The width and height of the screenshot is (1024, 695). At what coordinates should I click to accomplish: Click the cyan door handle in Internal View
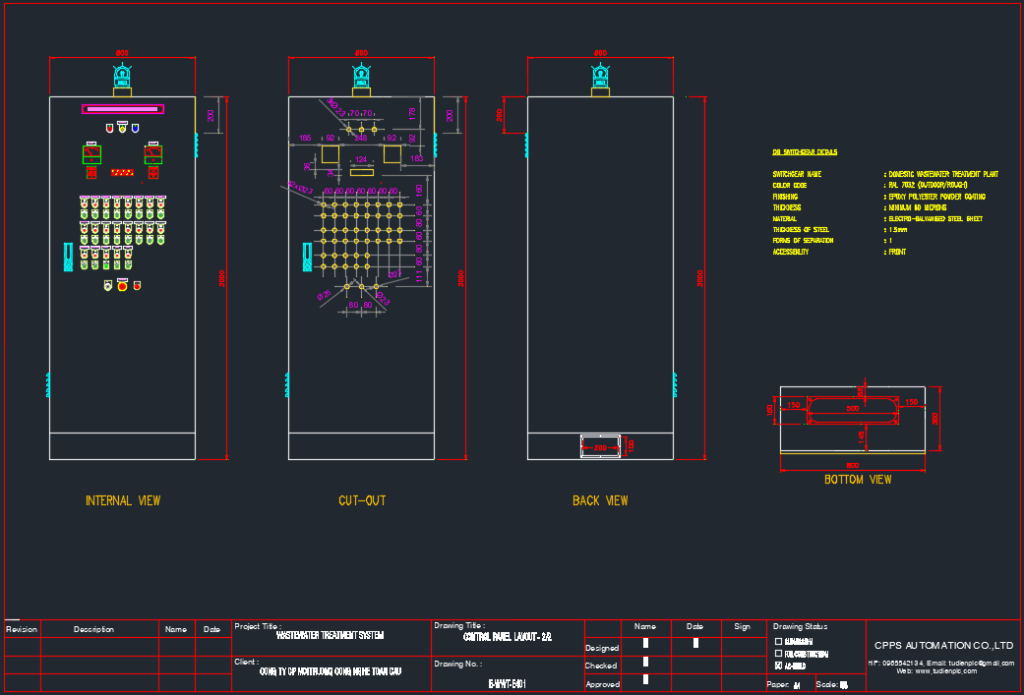[x=68, y=257]
